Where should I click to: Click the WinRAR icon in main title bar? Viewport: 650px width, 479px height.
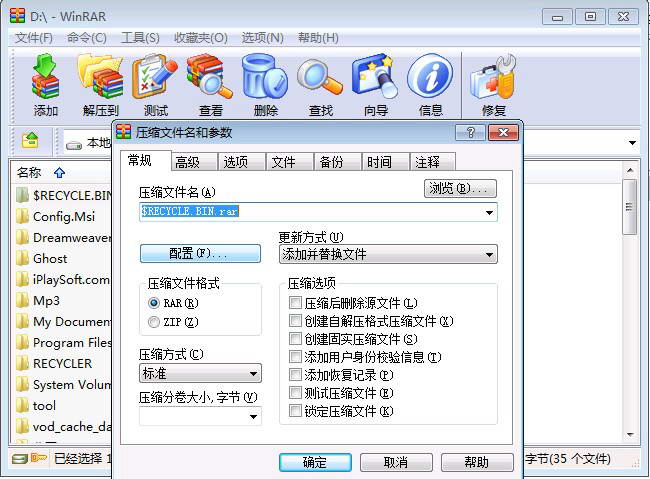click(x=17, y=15)
